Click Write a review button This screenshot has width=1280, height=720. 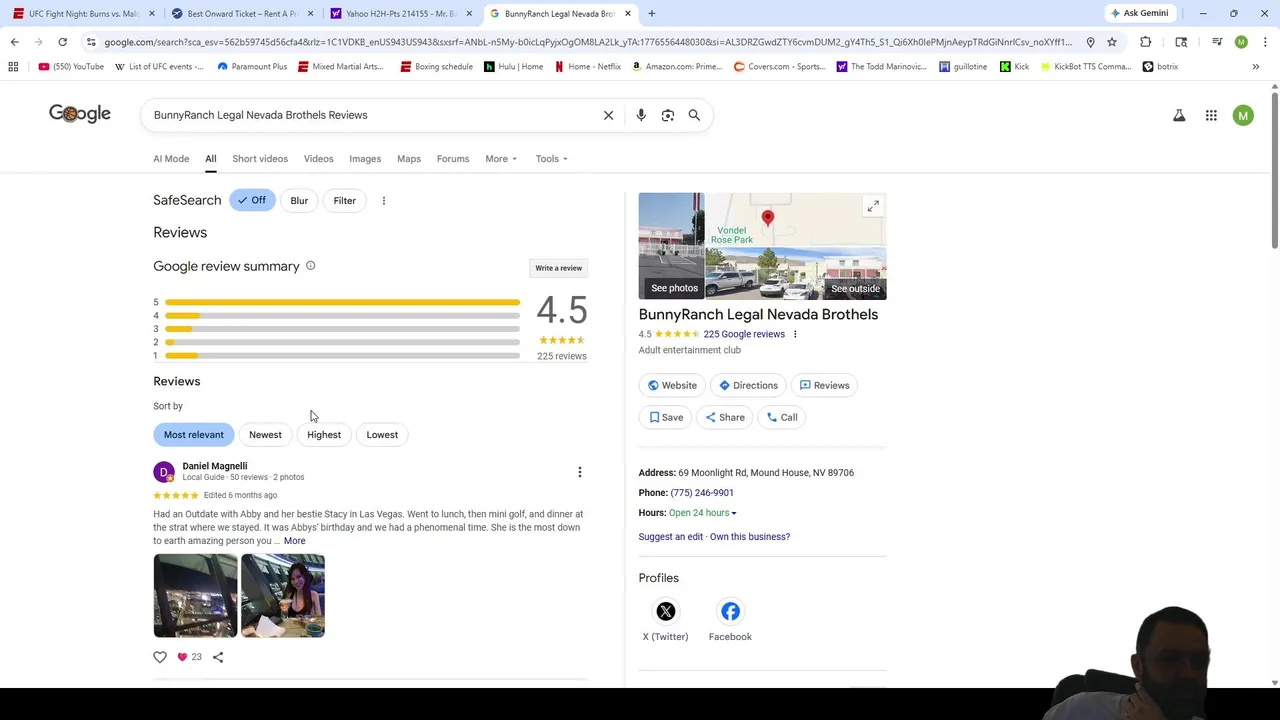coord(558,268)
